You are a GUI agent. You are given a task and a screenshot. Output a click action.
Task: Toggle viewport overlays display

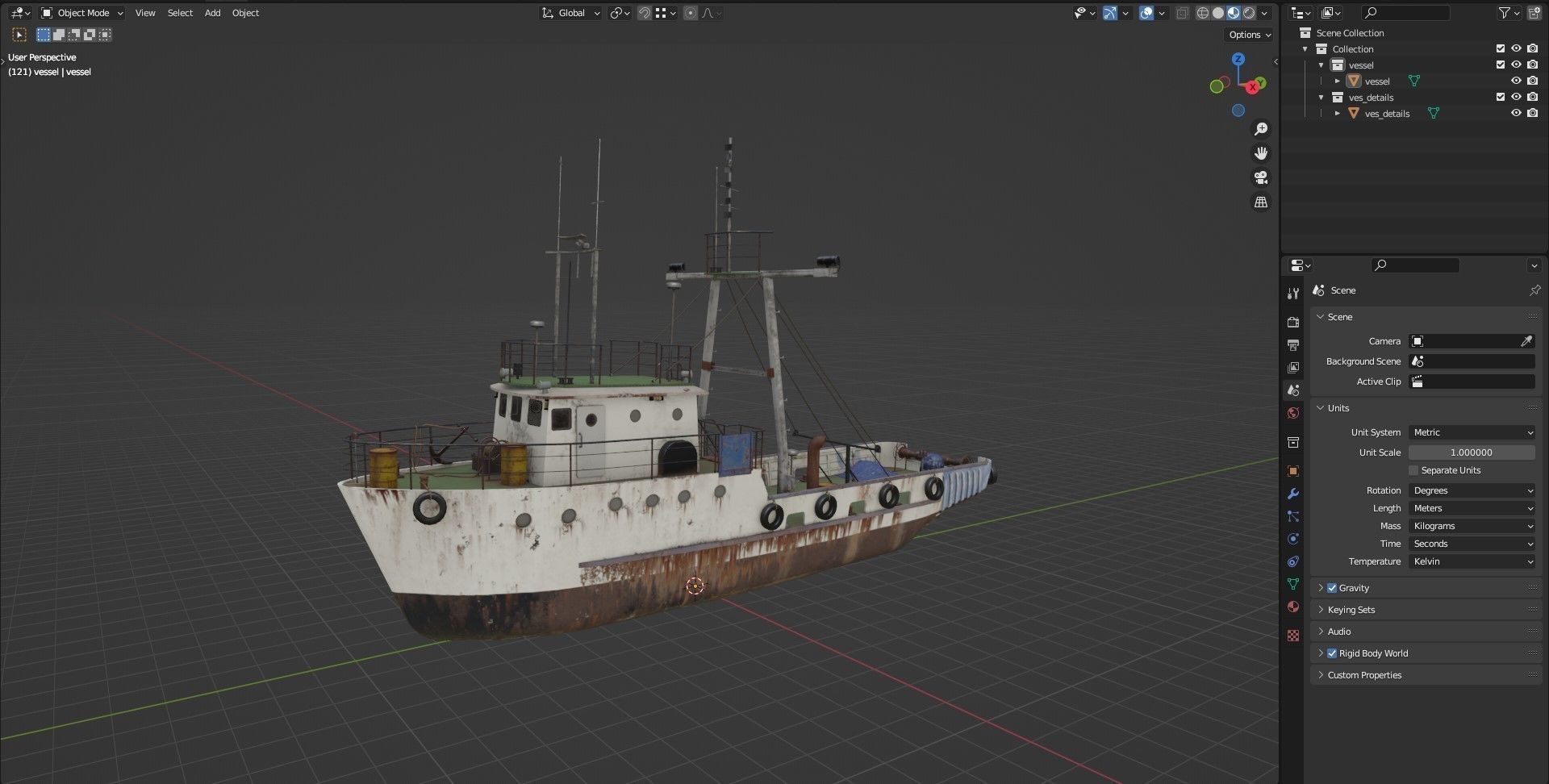click(x=1146, y=13)
